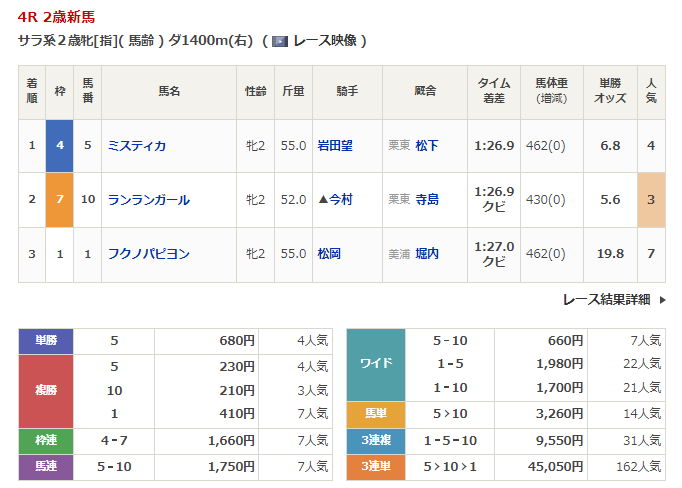Image resolution: width=682 pixels, height=488 pixels.
Task: Click the race video film icon
Action: click(280, 41)
